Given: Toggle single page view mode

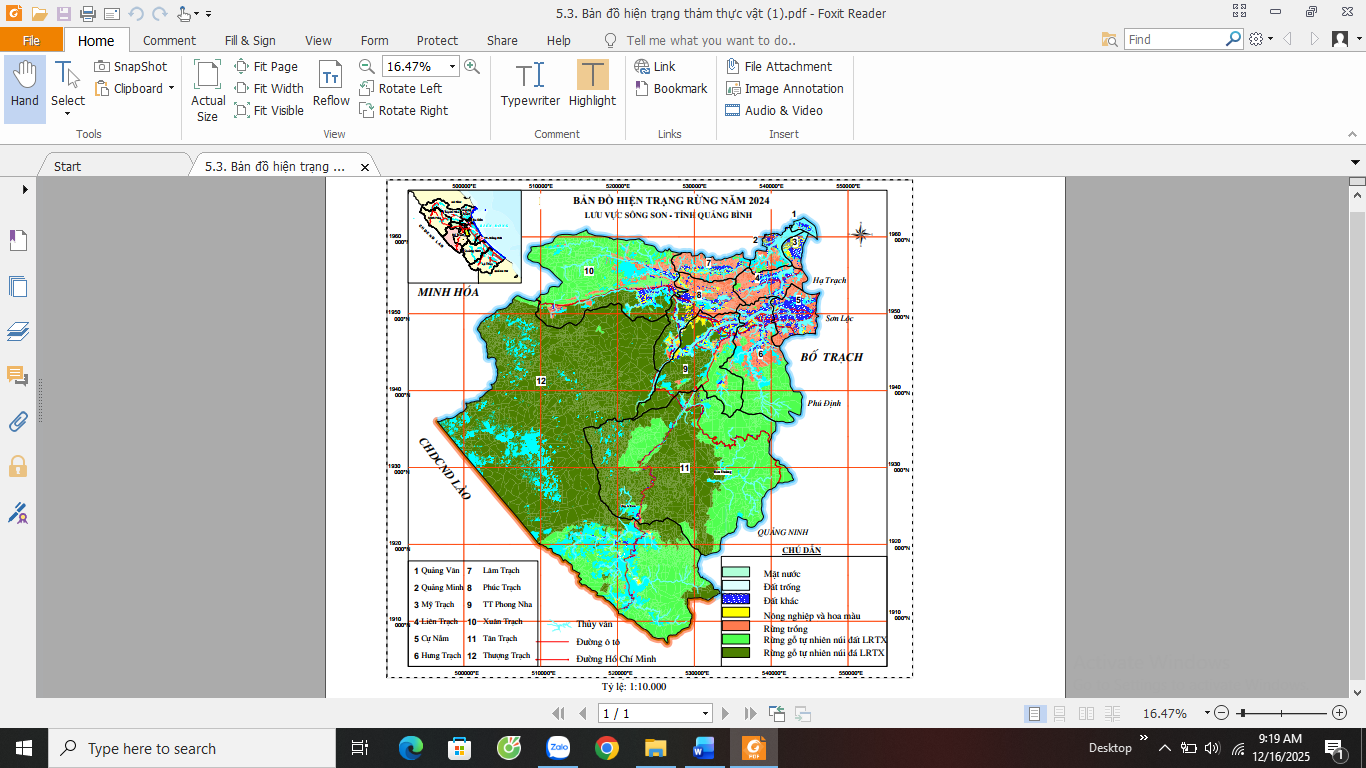Looking at the screenshot, I should point(1035,713).
